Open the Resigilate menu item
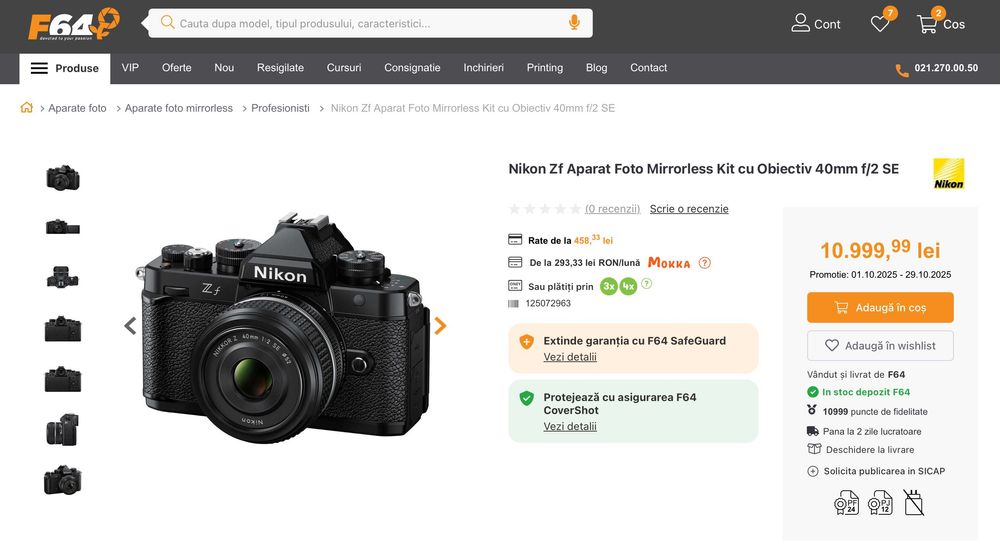Viewport: 1000px width, 544px height. pos(280,68)
